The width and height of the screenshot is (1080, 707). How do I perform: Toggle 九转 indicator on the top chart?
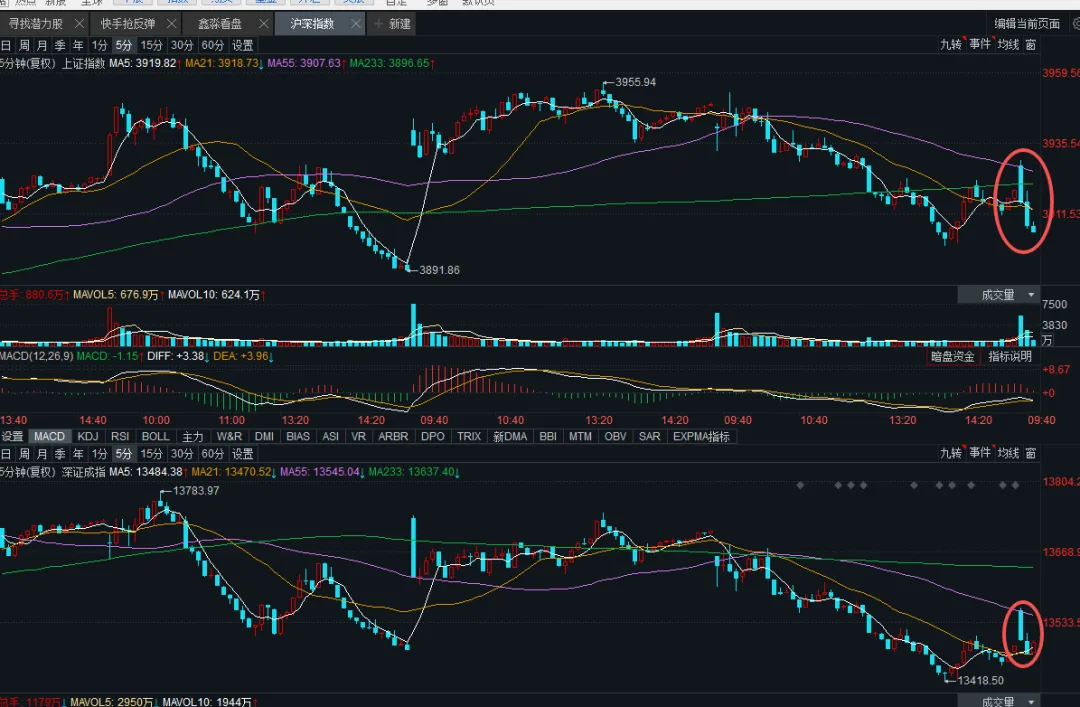tap(950, 45)
